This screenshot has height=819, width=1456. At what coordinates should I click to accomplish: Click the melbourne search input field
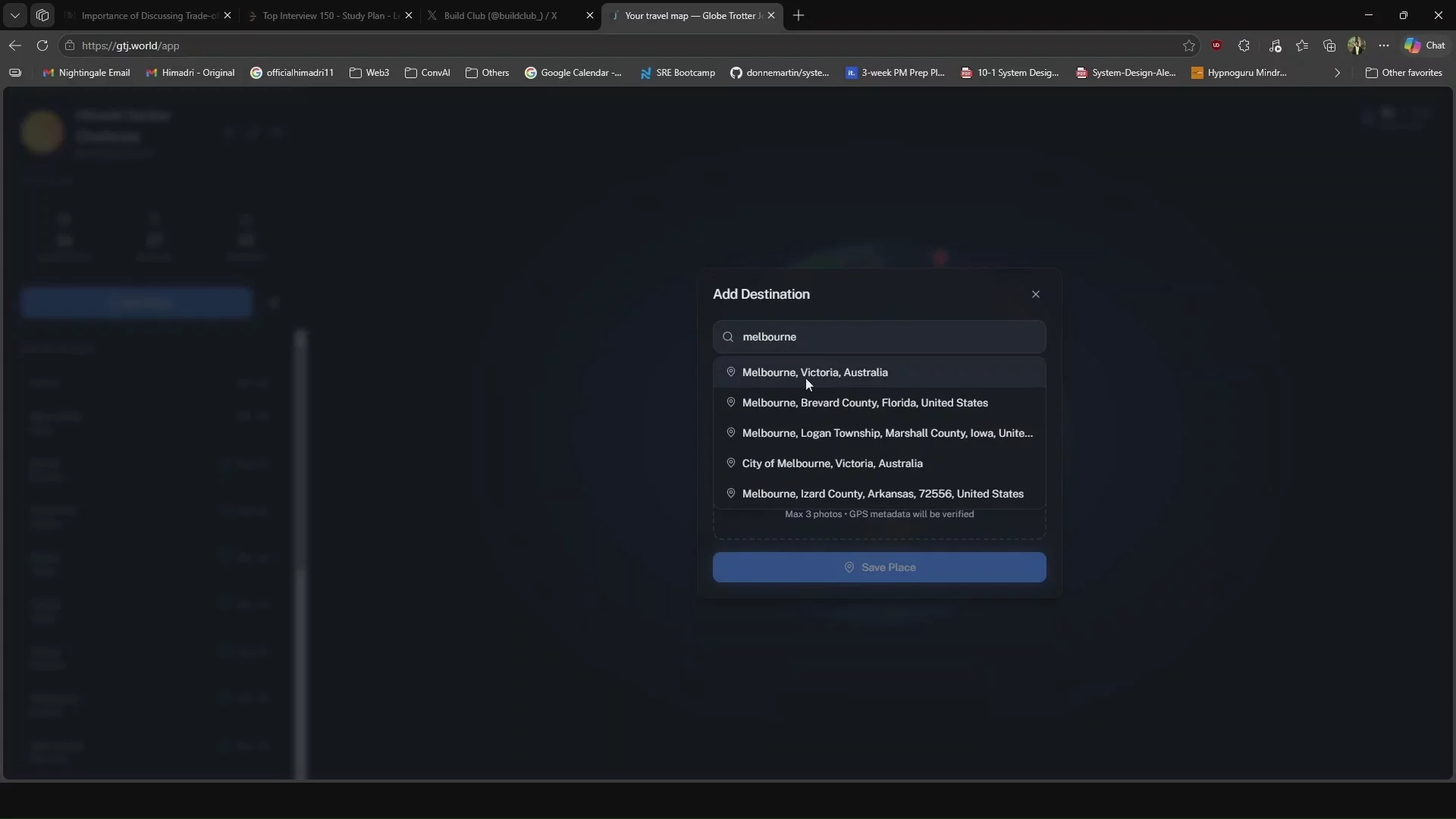pyautogui.click(x=879, y=337)
